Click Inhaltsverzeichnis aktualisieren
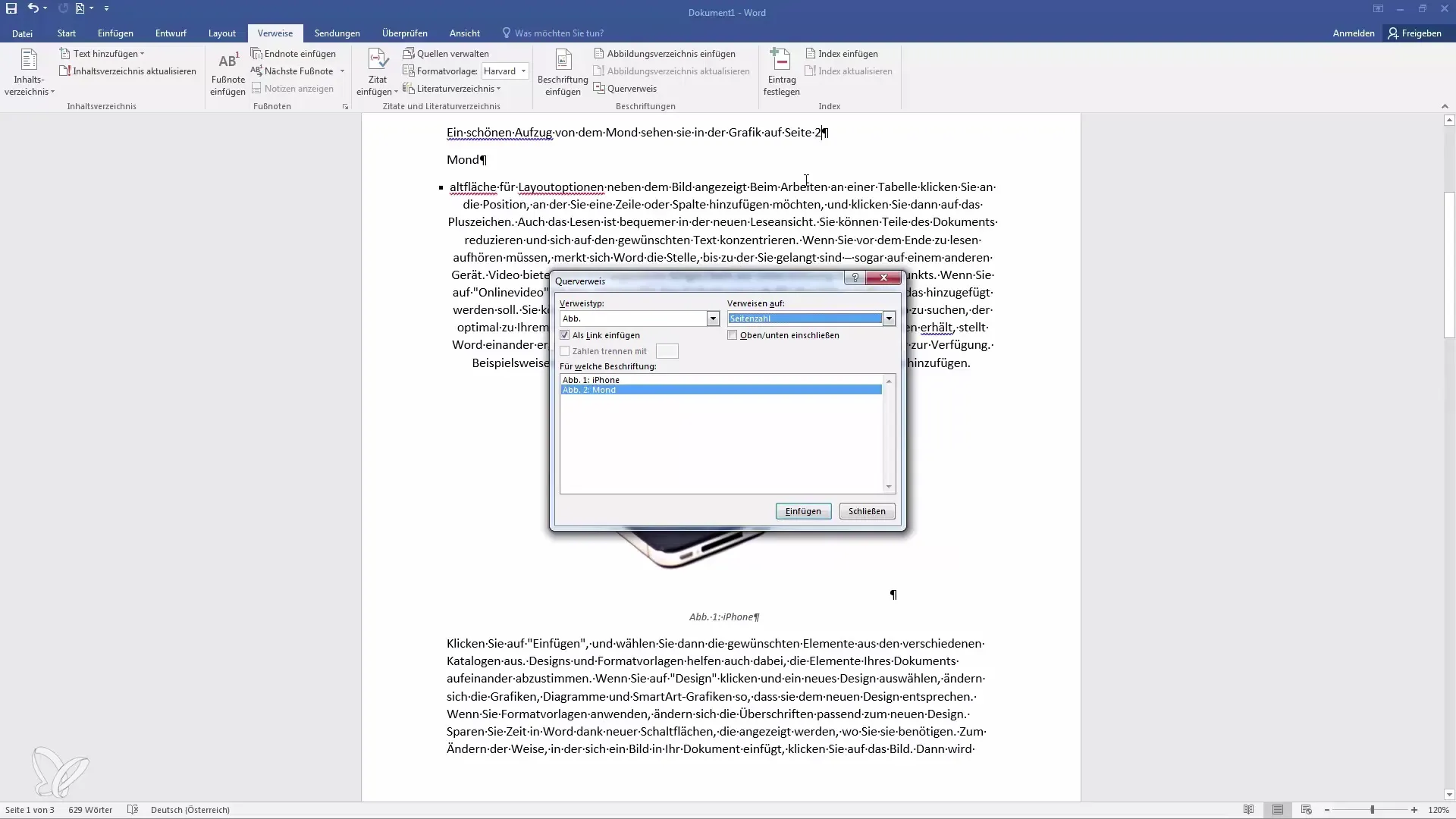 (x=128, y=71)
